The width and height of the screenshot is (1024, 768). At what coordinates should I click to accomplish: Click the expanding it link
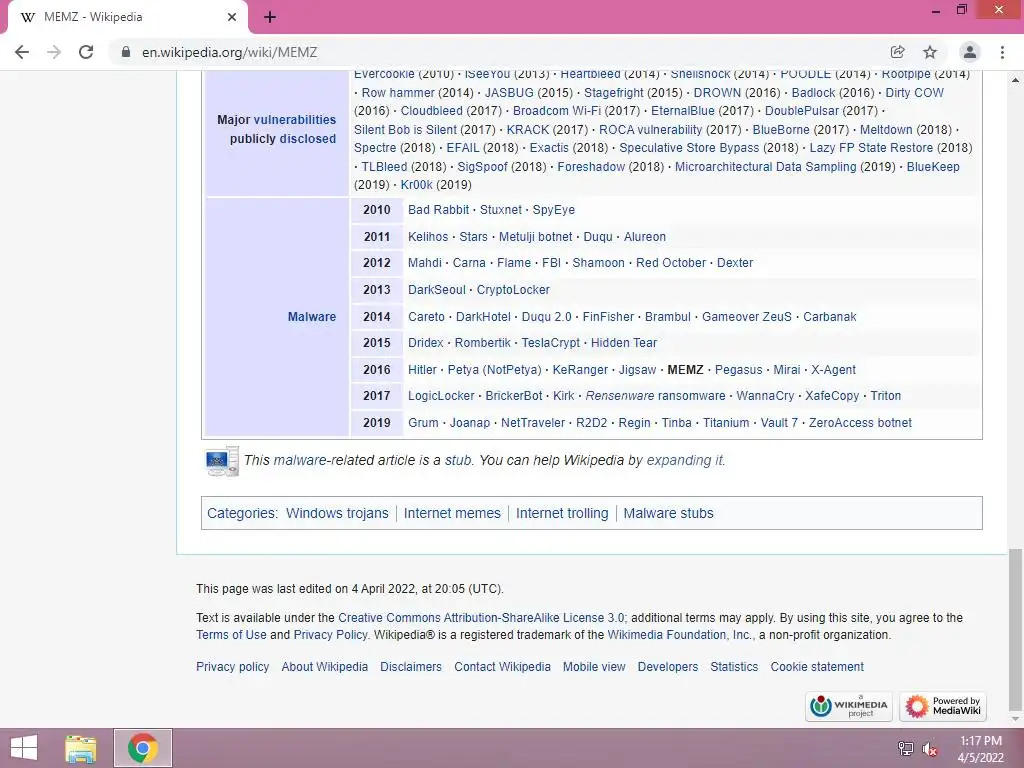pos(684,460)
